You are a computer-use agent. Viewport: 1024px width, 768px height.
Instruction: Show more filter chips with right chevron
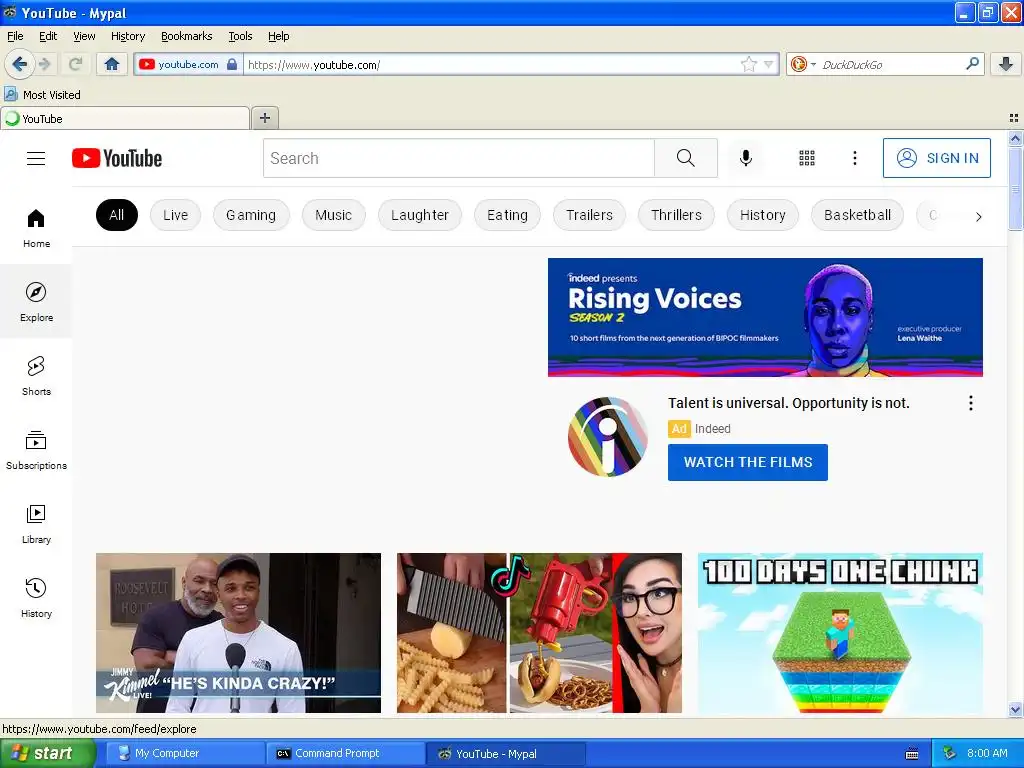(978, 216)
